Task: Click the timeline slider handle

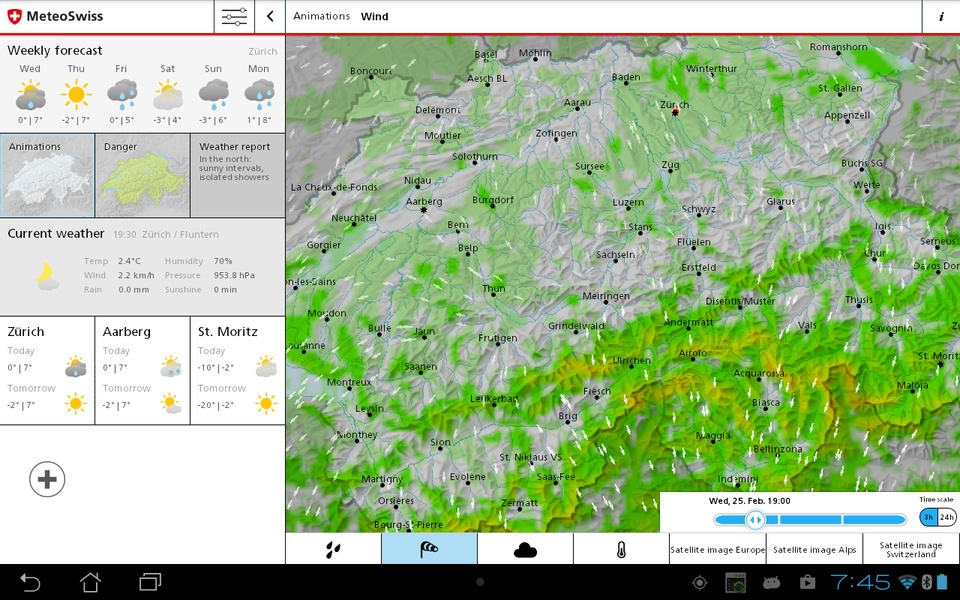Action: click(x=756, y=520)
